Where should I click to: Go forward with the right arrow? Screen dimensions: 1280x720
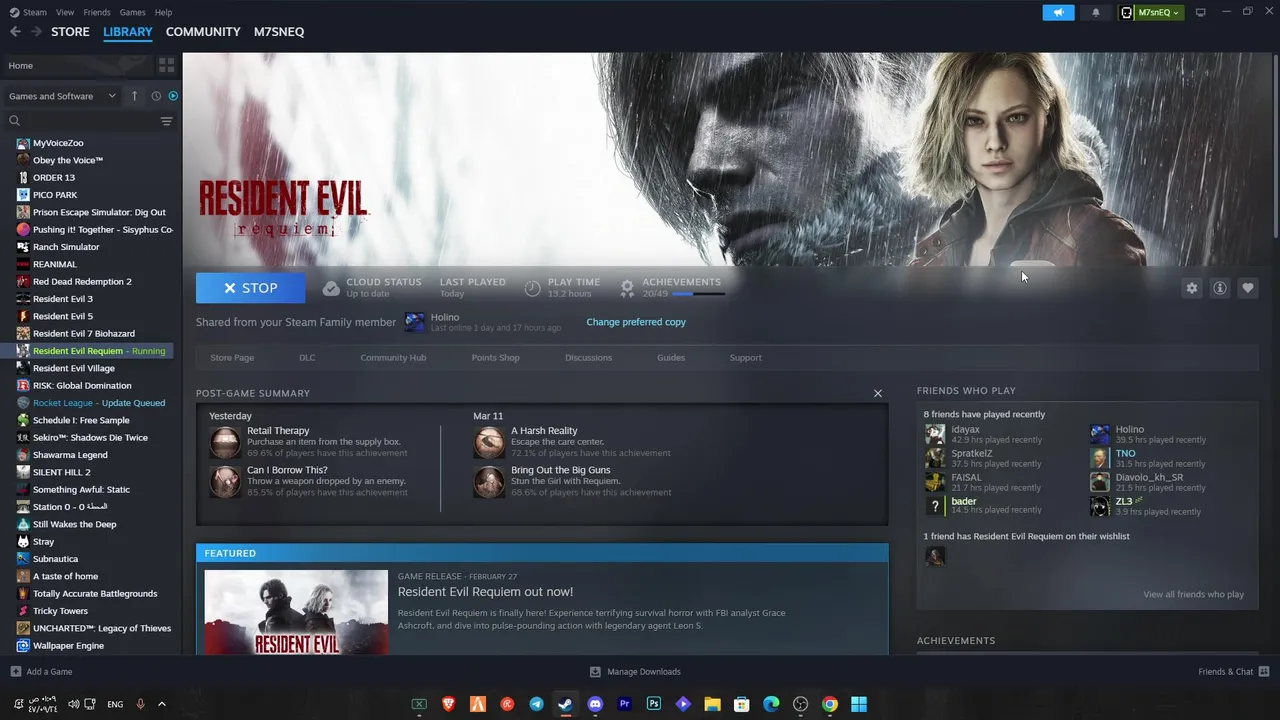pos(36,32)
